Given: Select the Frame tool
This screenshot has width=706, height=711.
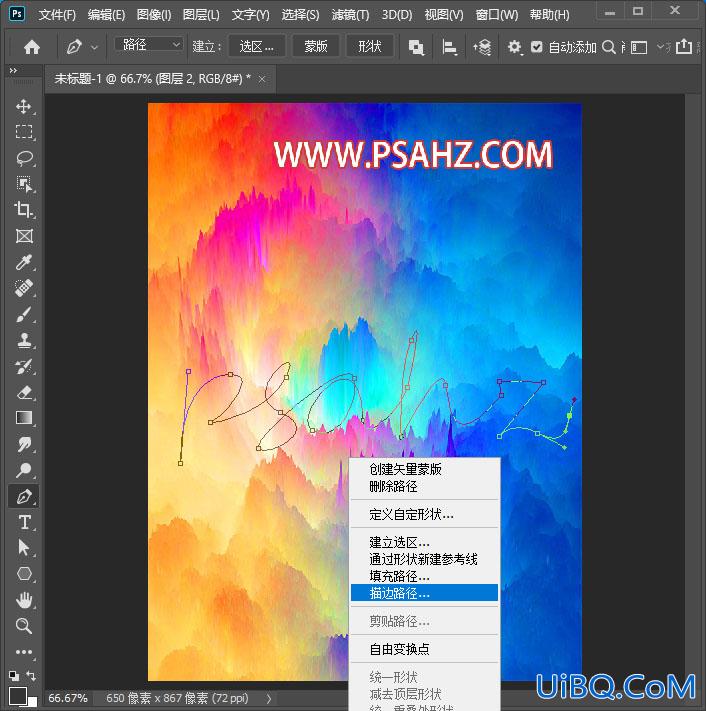Looking at the screenshot, I should [24, 236].
